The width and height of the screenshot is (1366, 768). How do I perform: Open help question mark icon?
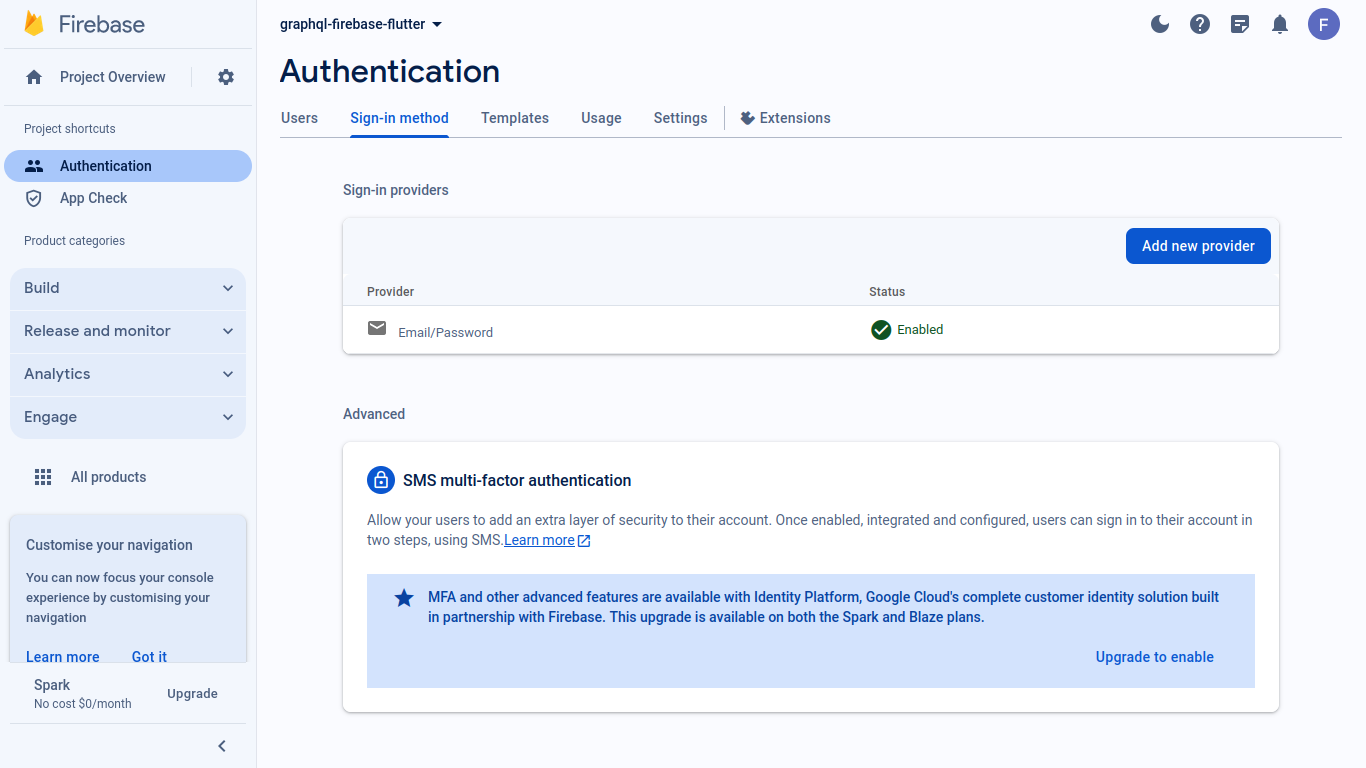pyautogui.click(x=1200, y=24)
